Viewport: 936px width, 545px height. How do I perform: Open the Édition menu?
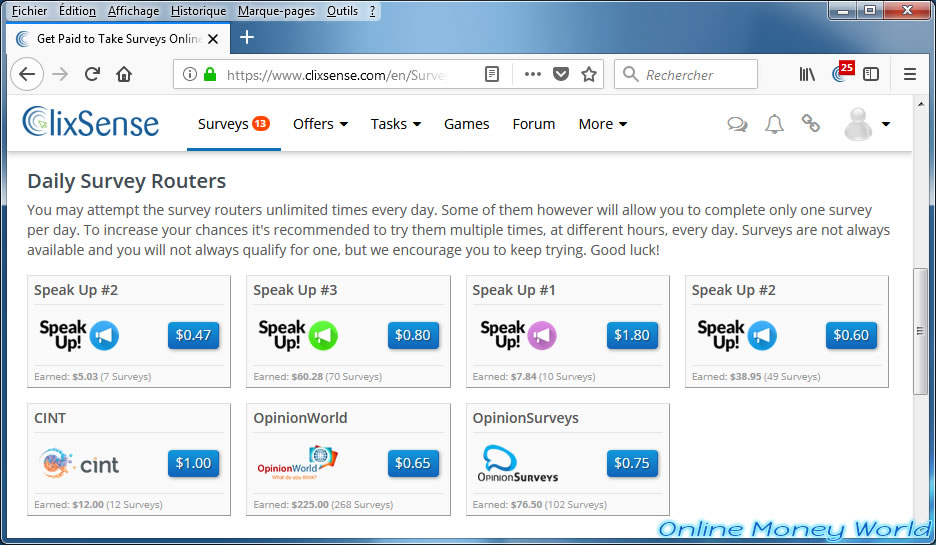click(x=77, y=11)
